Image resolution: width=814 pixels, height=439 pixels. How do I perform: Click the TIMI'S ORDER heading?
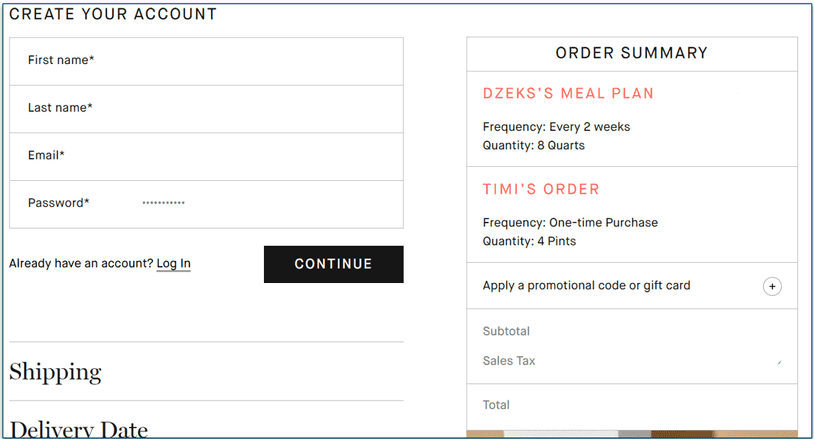(541, 190)
